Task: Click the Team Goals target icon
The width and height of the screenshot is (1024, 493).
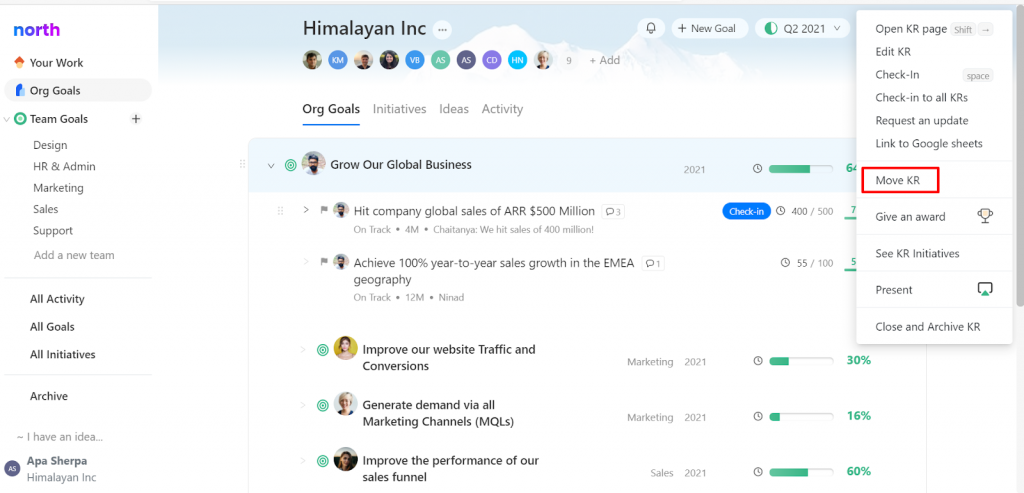Action: tap(20, 119)
